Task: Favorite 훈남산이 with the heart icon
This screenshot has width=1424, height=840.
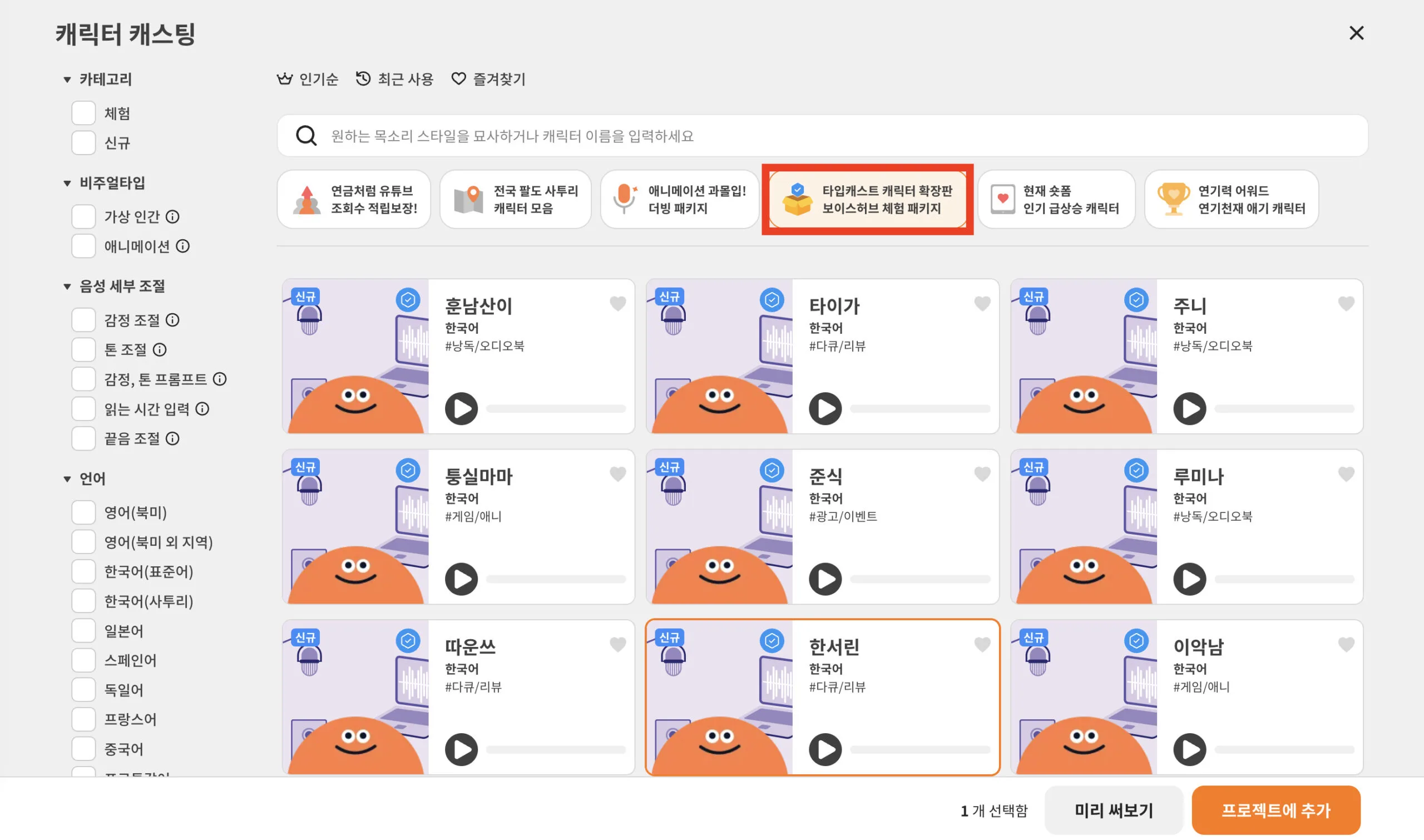Action: tap(618, 304)
